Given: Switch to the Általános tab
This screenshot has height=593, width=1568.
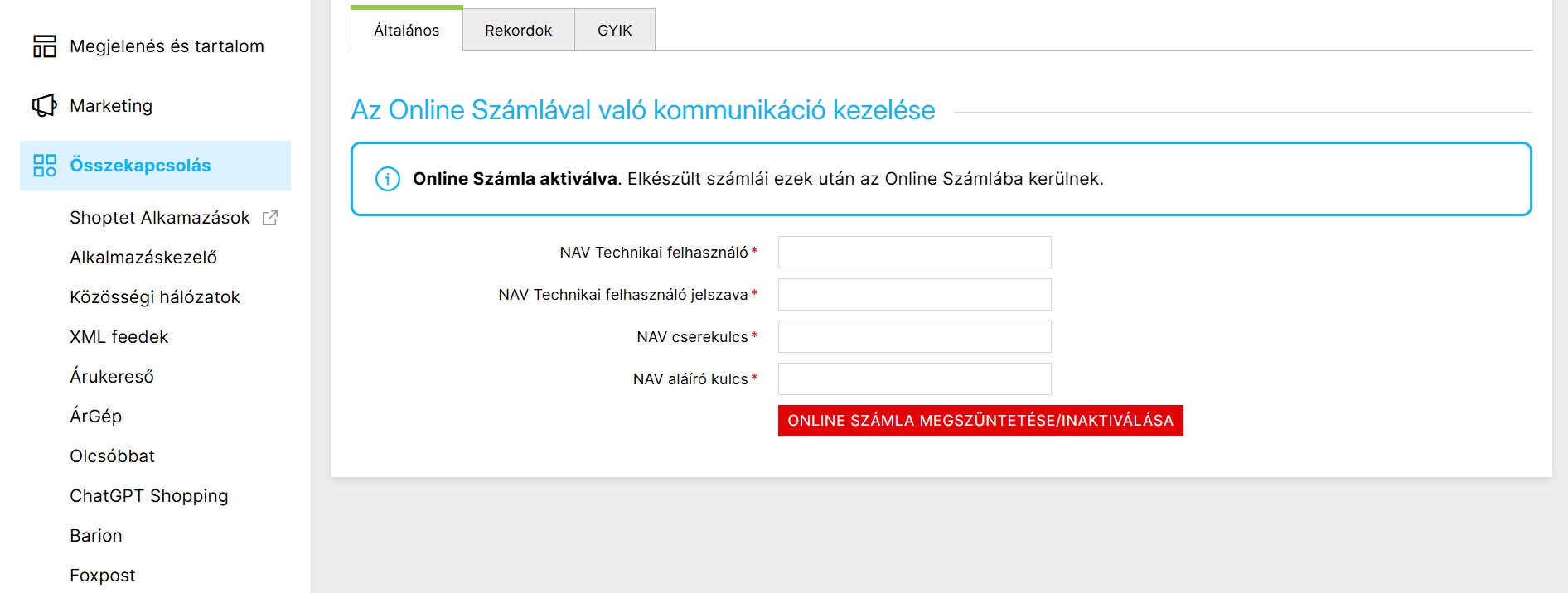Looking at the screenshot, I should [407, 30].
